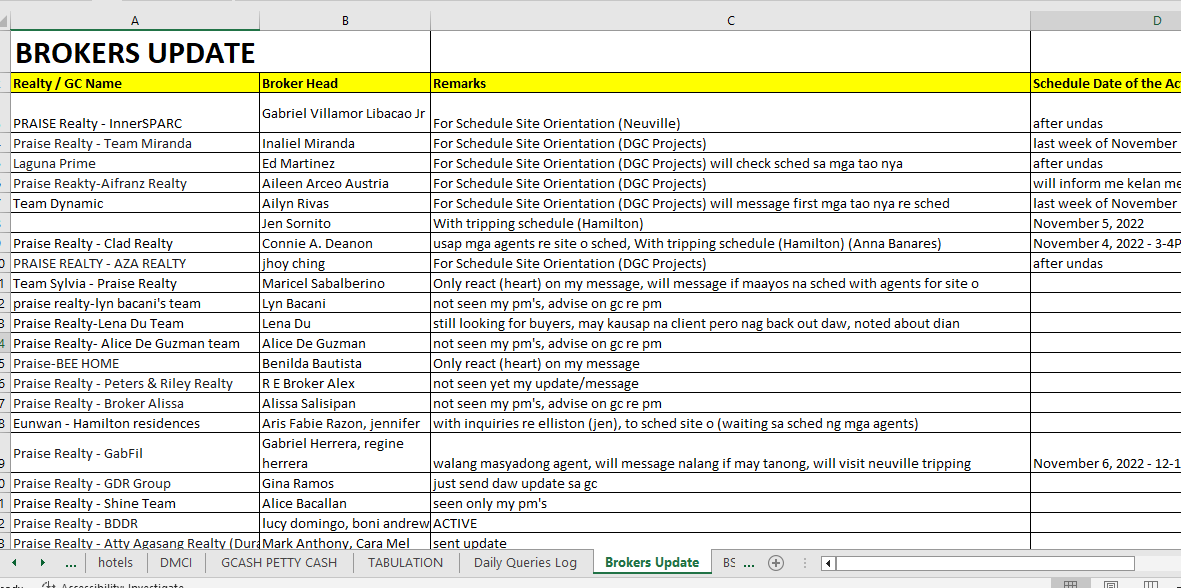Image resolution: width=1181 pixels, height=588 pixels.
Task: Click the horizontal scrollbar left arrow
Action: click(x=828, y=563)
